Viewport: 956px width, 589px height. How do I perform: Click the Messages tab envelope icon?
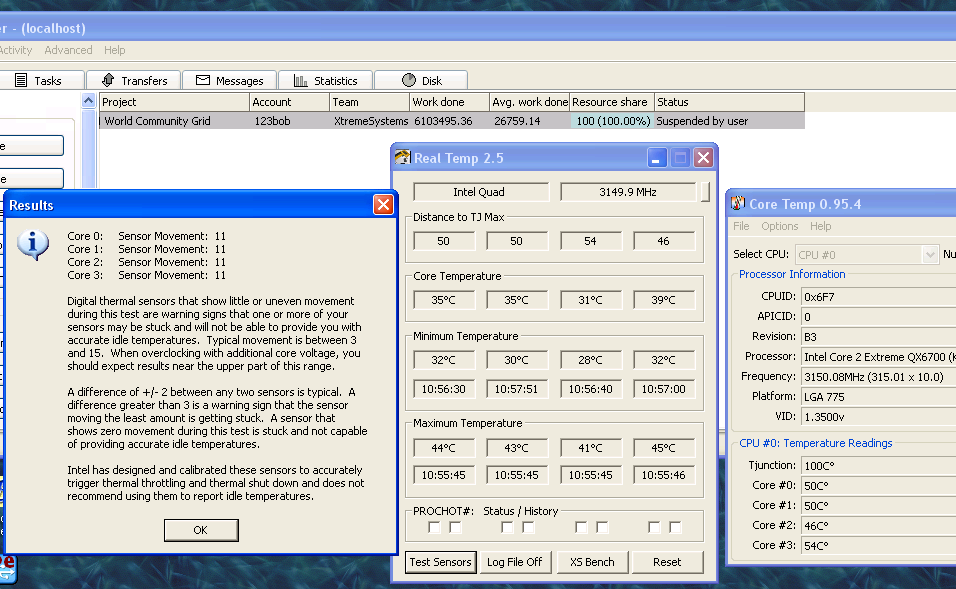click(203, 80)
